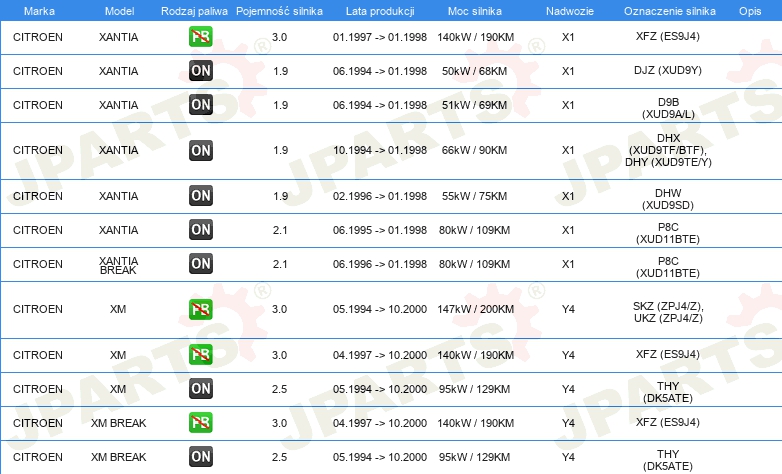Select the '50kW / 68KM' power cell
This screenshot has height=474, width=782.
click(474, 71)
